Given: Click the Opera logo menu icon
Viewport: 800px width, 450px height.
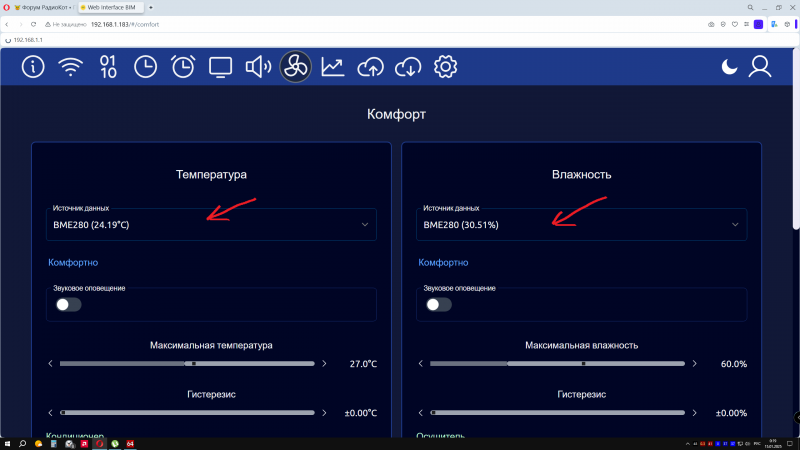Looking at the screenshot, I should pos(6,8).
